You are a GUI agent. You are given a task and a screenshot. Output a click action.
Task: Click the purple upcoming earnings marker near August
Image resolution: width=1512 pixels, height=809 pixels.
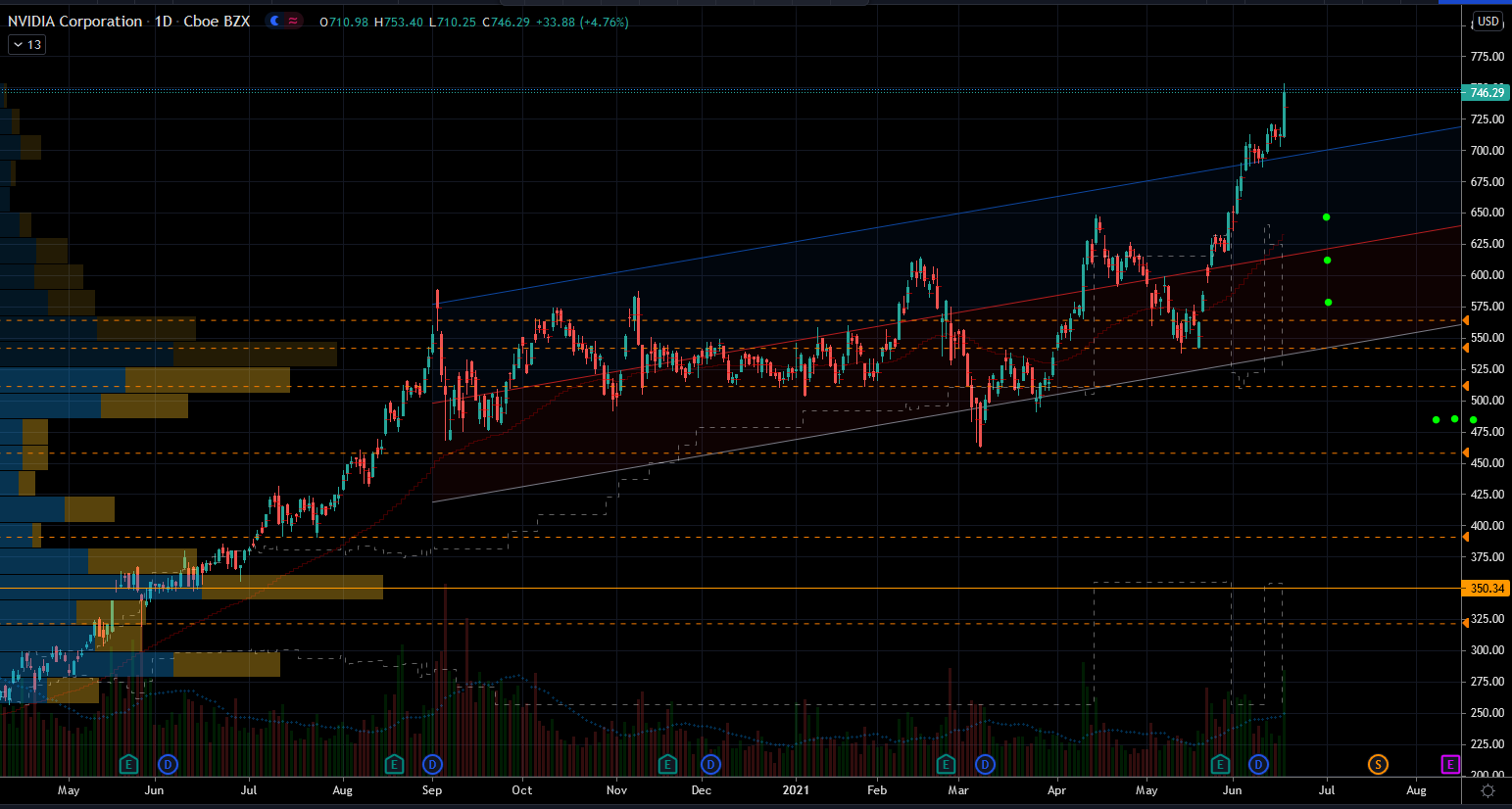coord(1450,764)
